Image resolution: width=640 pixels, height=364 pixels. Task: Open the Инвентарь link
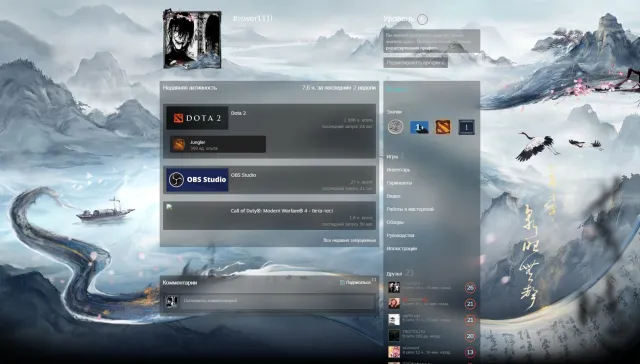coord(398,170)
